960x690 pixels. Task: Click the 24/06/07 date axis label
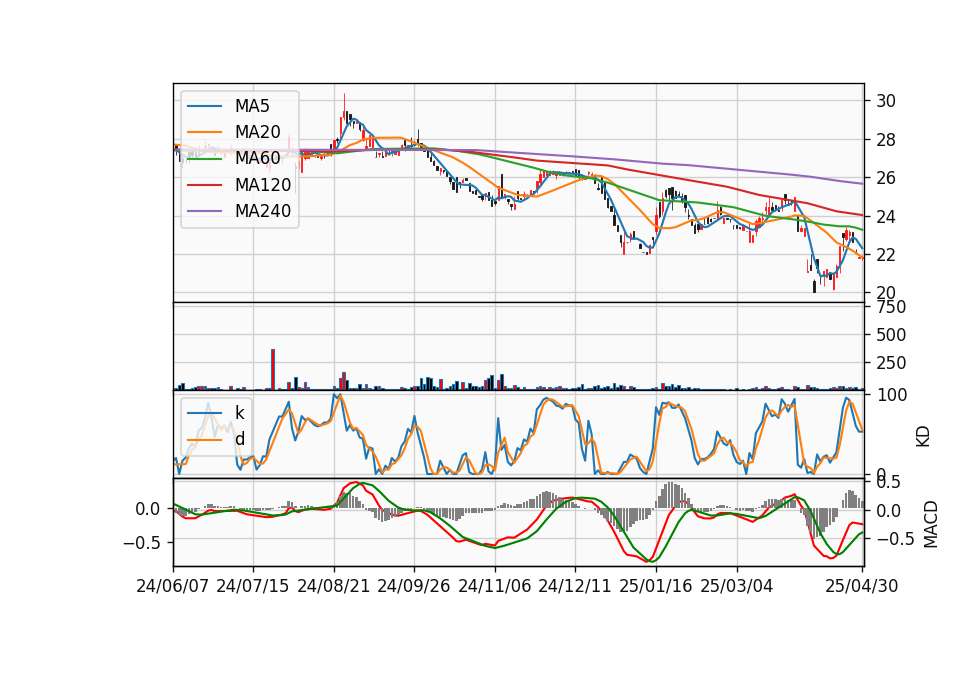[x=173, y=586]
